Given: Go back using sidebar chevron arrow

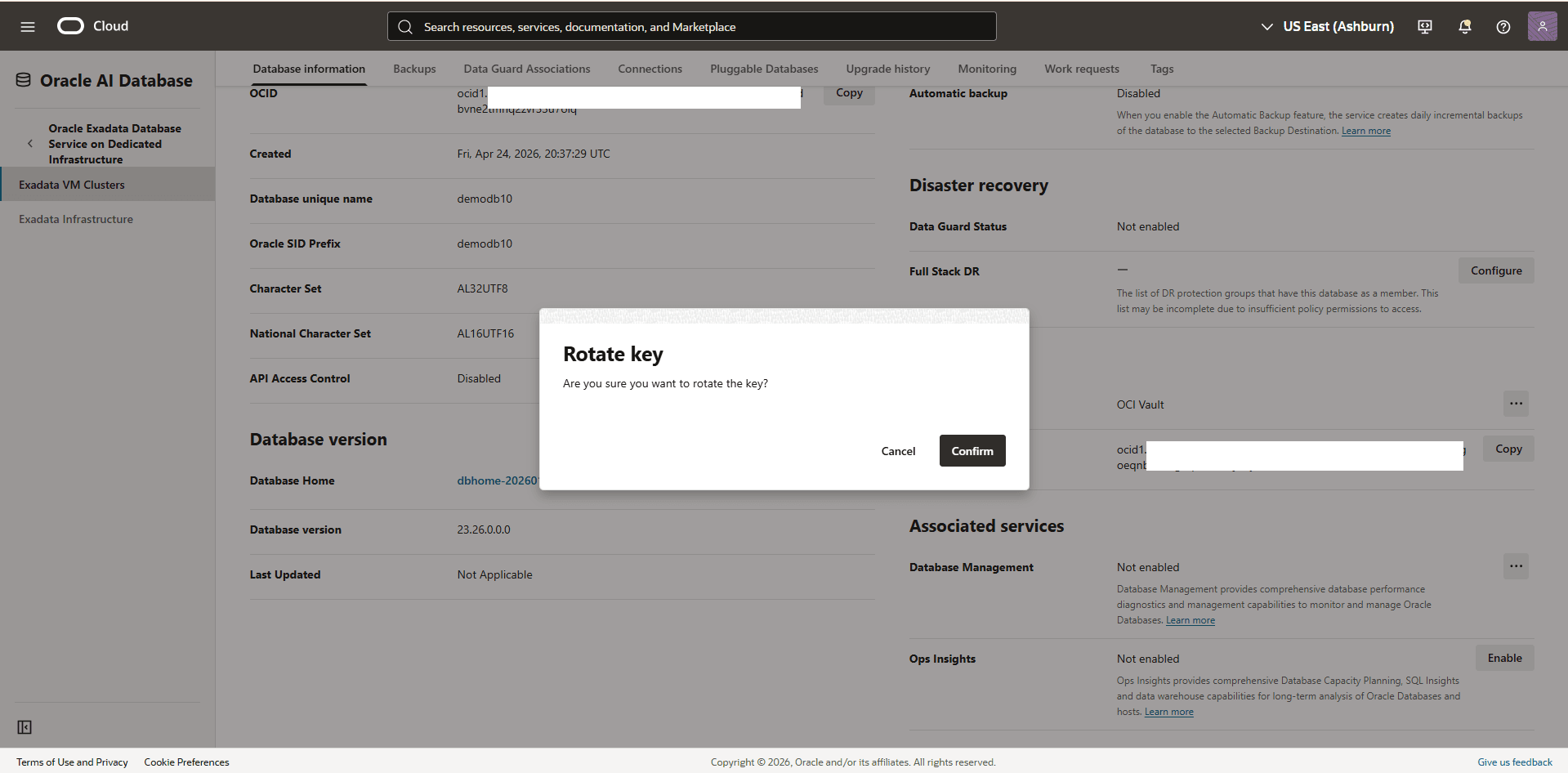Looking at the screenshot, I should (30, 144).
